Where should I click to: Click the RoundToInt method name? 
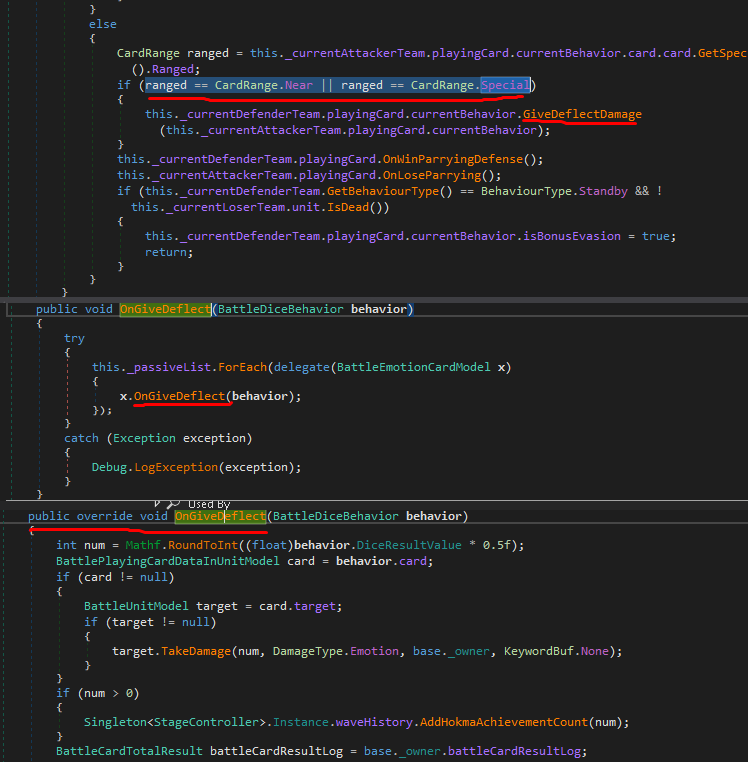point(203,545)
